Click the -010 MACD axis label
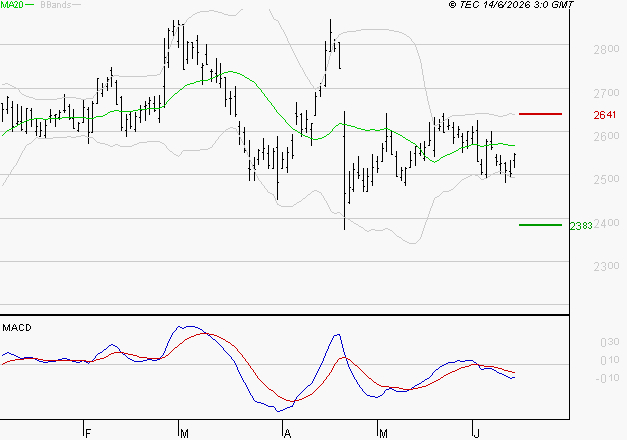The width and height of the screenshot is (627, 440). pos(607,378)
